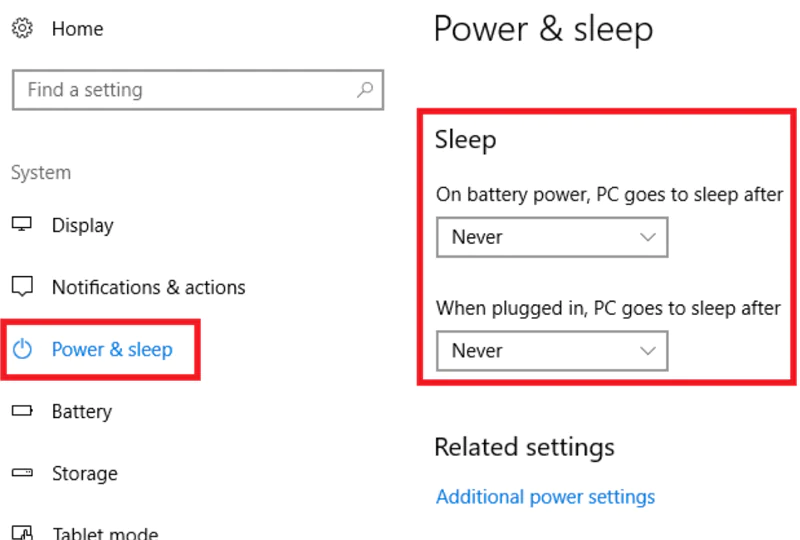Image resolution: width=800 pixels, height=540 pixels.
Task: Click the chevron on the plugged in dropdown
Action: click(x=648, y=351)
